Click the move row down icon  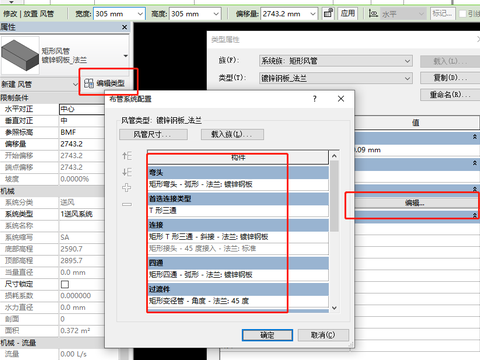click(127, 172)
